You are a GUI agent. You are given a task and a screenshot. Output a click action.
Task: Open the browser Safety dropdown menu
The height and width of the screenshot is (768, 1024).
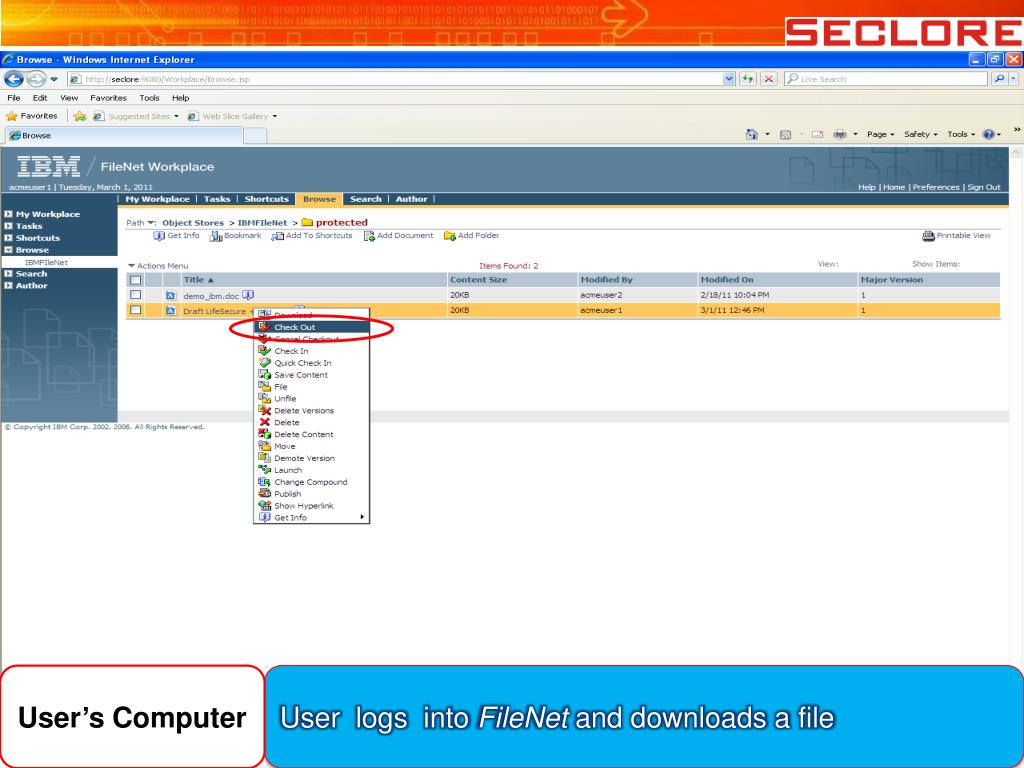click(x=920, y=135)
